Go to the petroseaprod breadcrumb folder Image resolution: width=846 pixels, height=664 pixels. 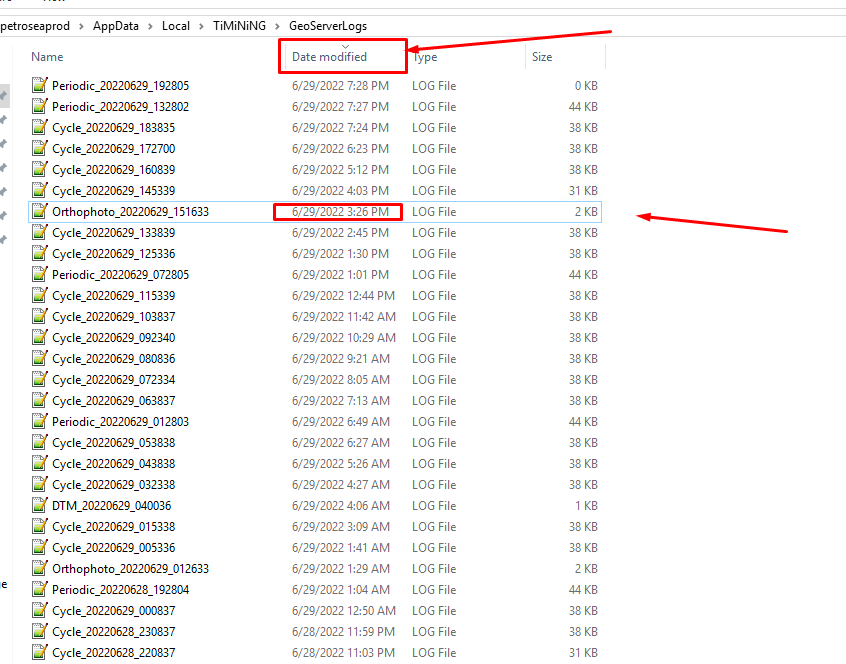(35, 26)
